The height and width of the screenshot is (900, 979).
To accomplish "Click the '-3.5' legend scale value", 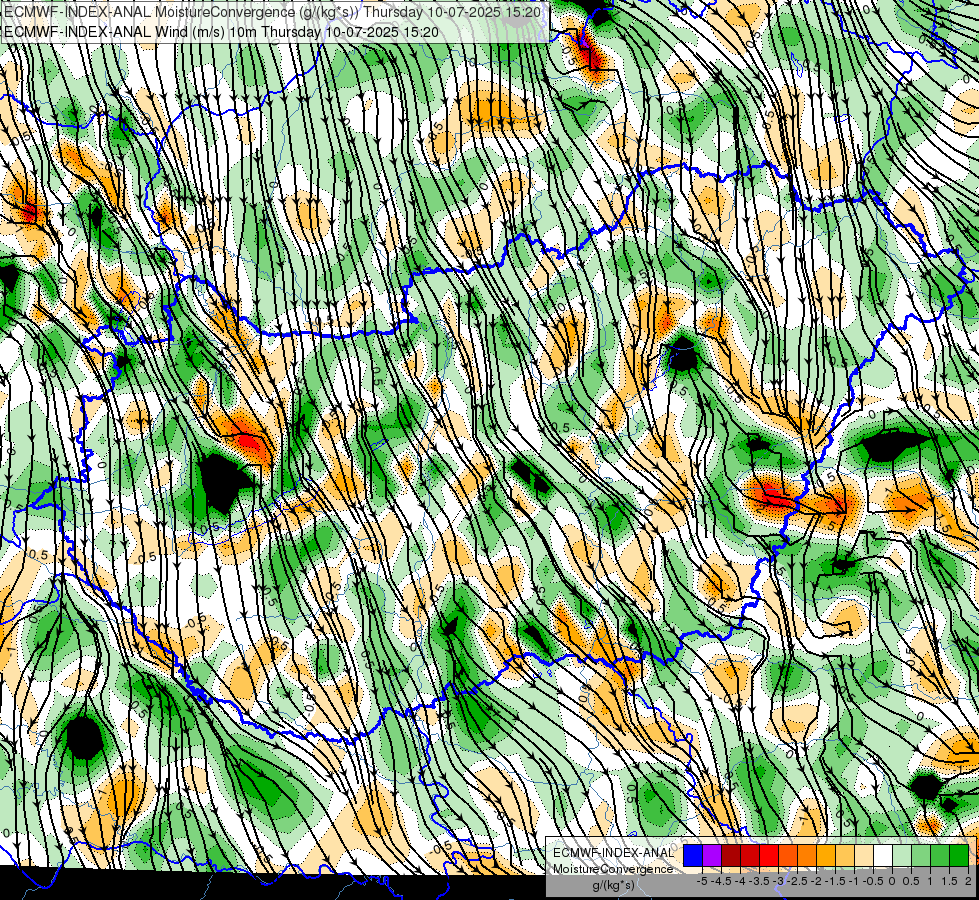I will (759, 881).
